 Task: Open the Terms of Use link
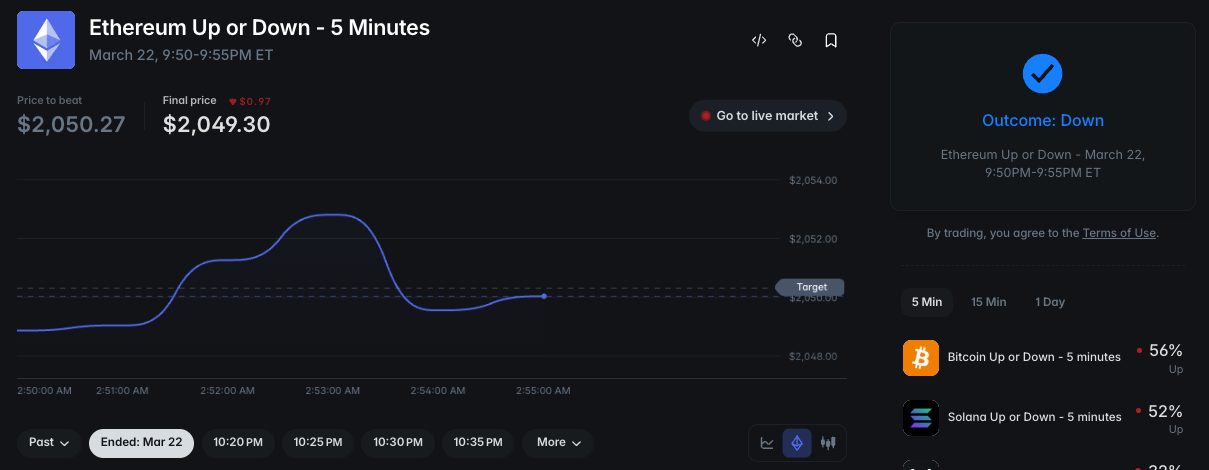click(x=1119, y=233)
